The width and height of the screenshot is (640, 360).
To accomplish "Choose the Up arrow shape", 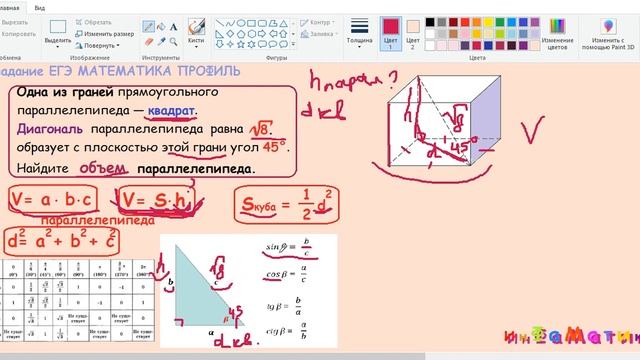I will tap(283, 34).
